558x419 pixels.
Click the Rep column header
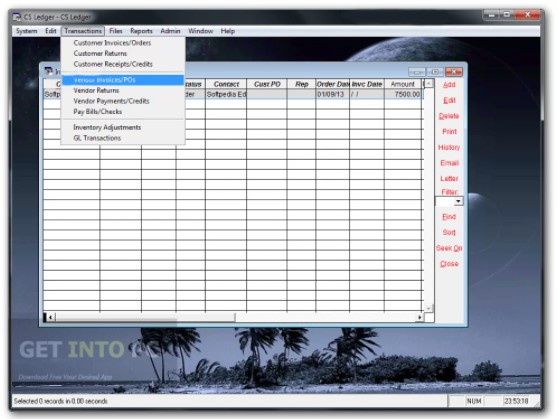(x=301, y=84)
